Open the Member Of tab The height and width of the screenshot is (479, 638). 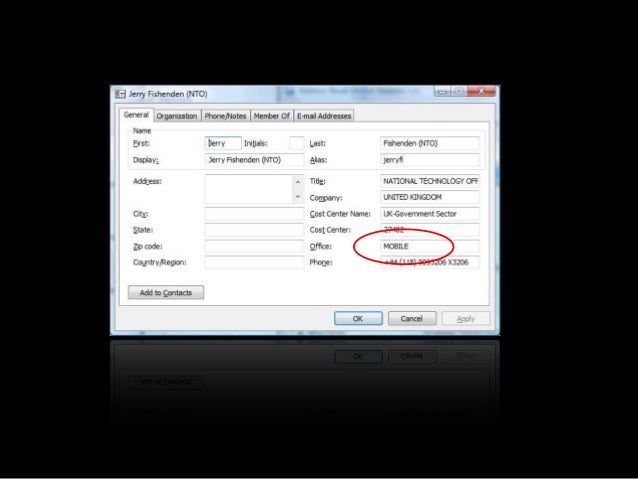(271, 116)
